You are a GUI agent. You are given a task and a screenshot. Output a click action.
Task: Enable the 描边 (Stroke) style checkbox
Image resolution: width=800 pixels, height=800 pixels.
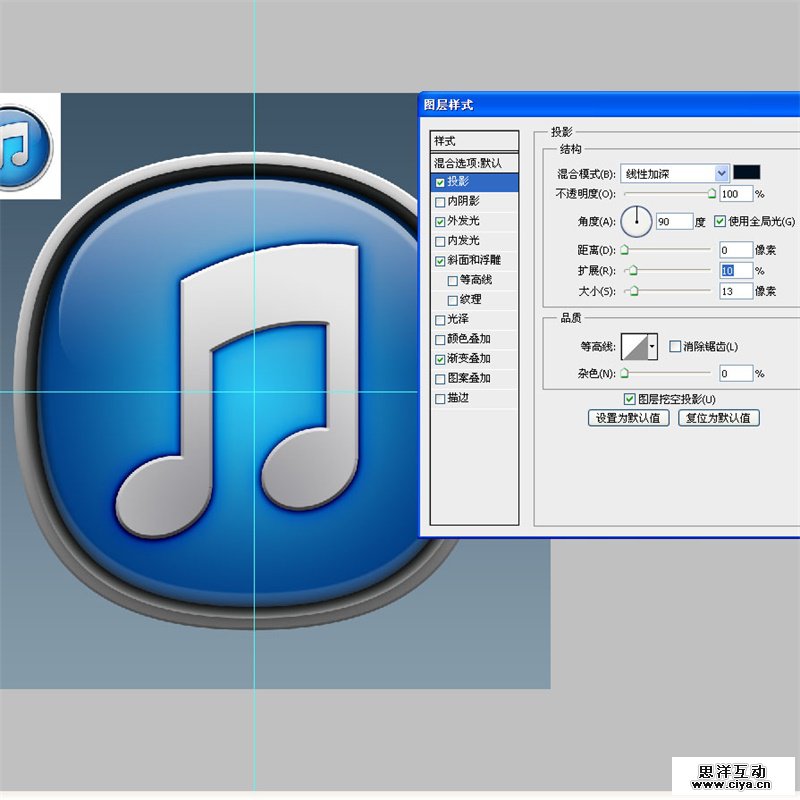point(441,398)
